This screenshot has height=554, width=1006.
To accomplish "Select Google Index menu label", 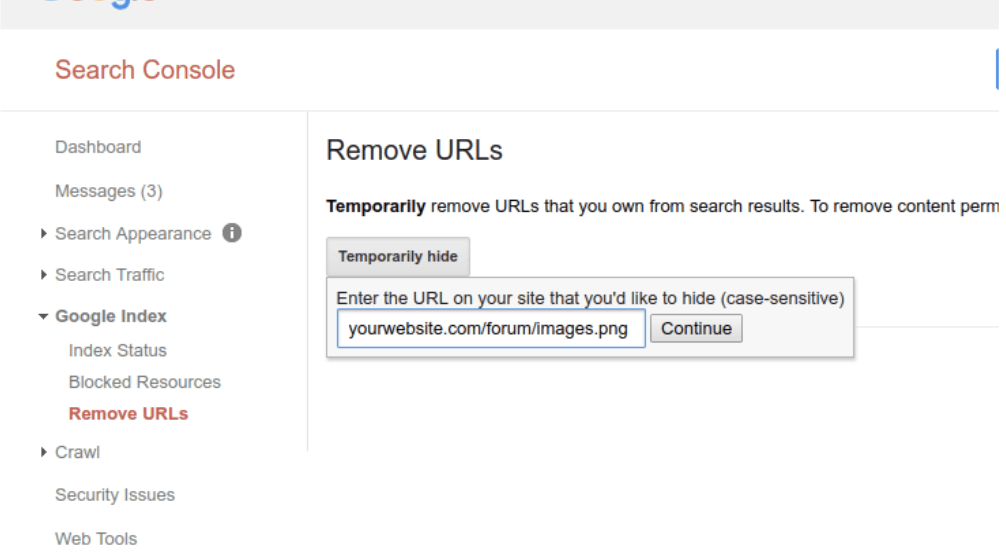I will 111,316.
